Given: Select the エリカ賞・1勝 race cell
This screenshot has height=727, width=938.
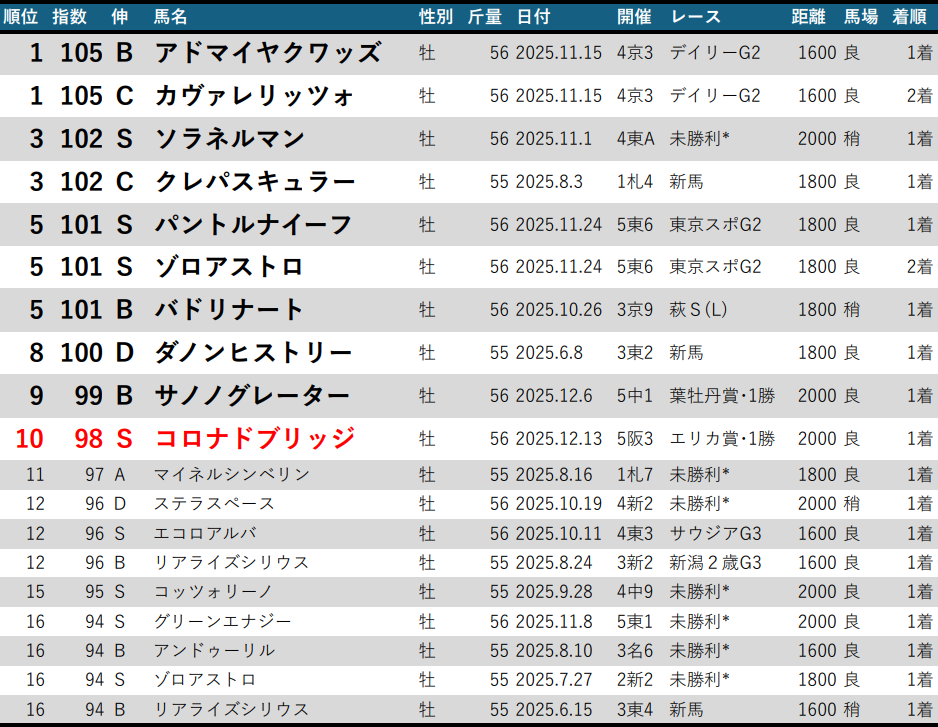Looking at the screenshot, I should point(722,439).
